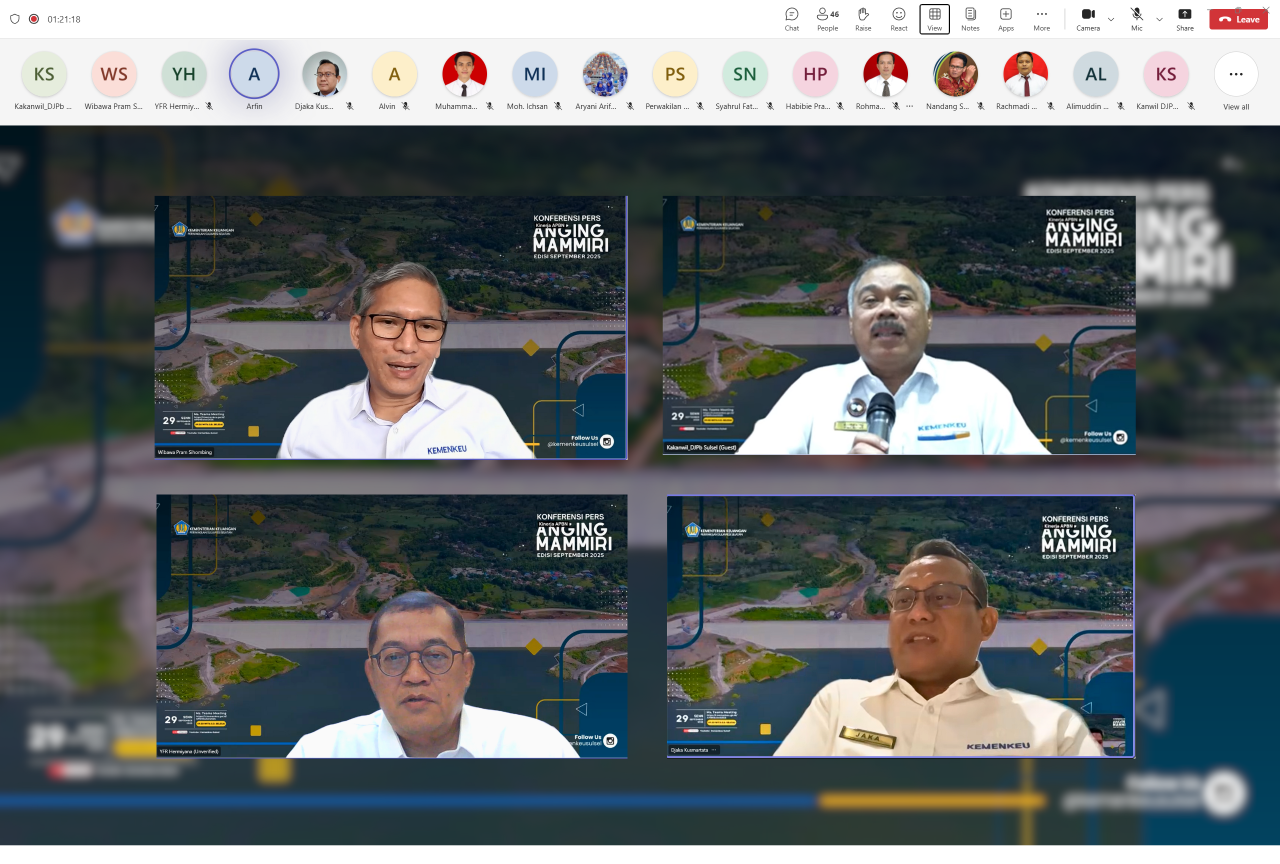Select the Wibawa Pram Sihombing video tile
This screenshot has height=864, width=1280.
pyautogui.click(x=391, y=327)
